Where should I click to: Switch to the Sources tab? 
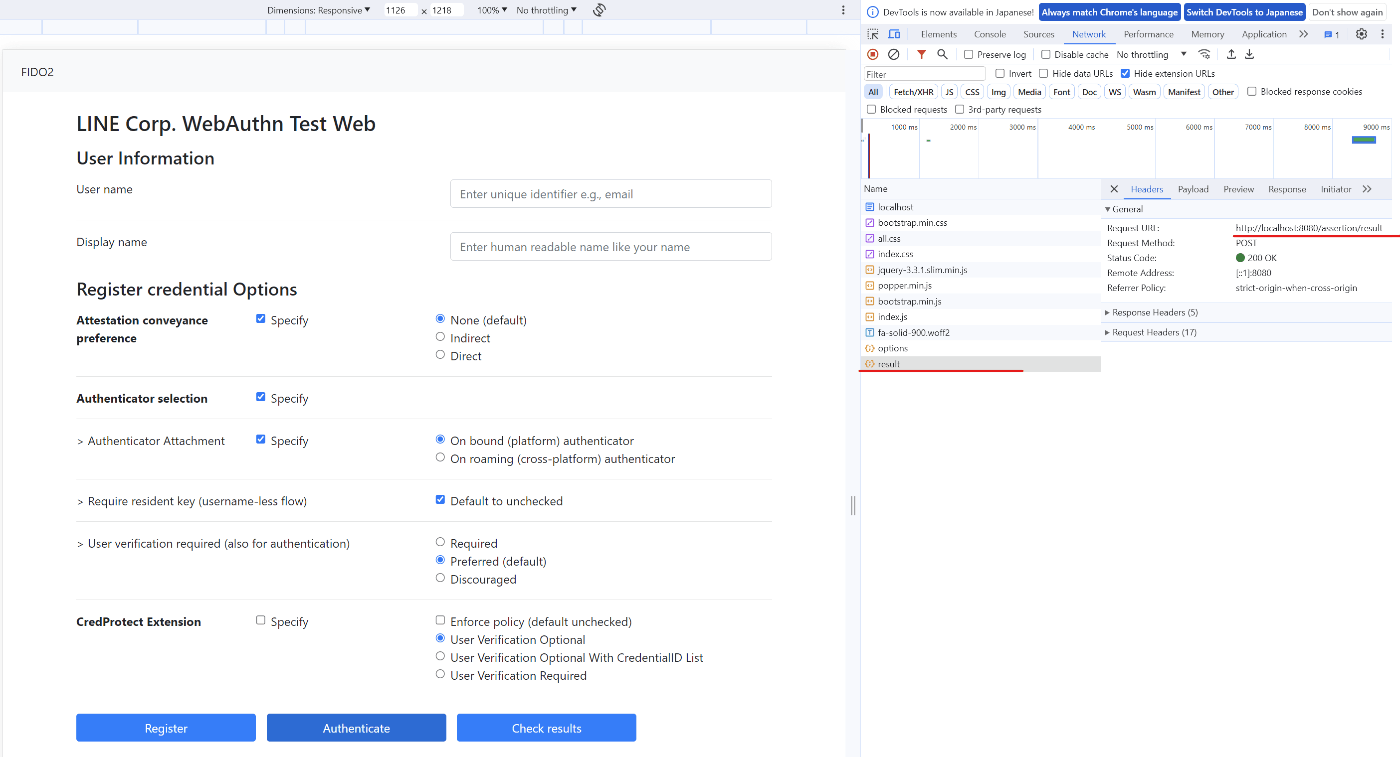tap(1039, 34)
